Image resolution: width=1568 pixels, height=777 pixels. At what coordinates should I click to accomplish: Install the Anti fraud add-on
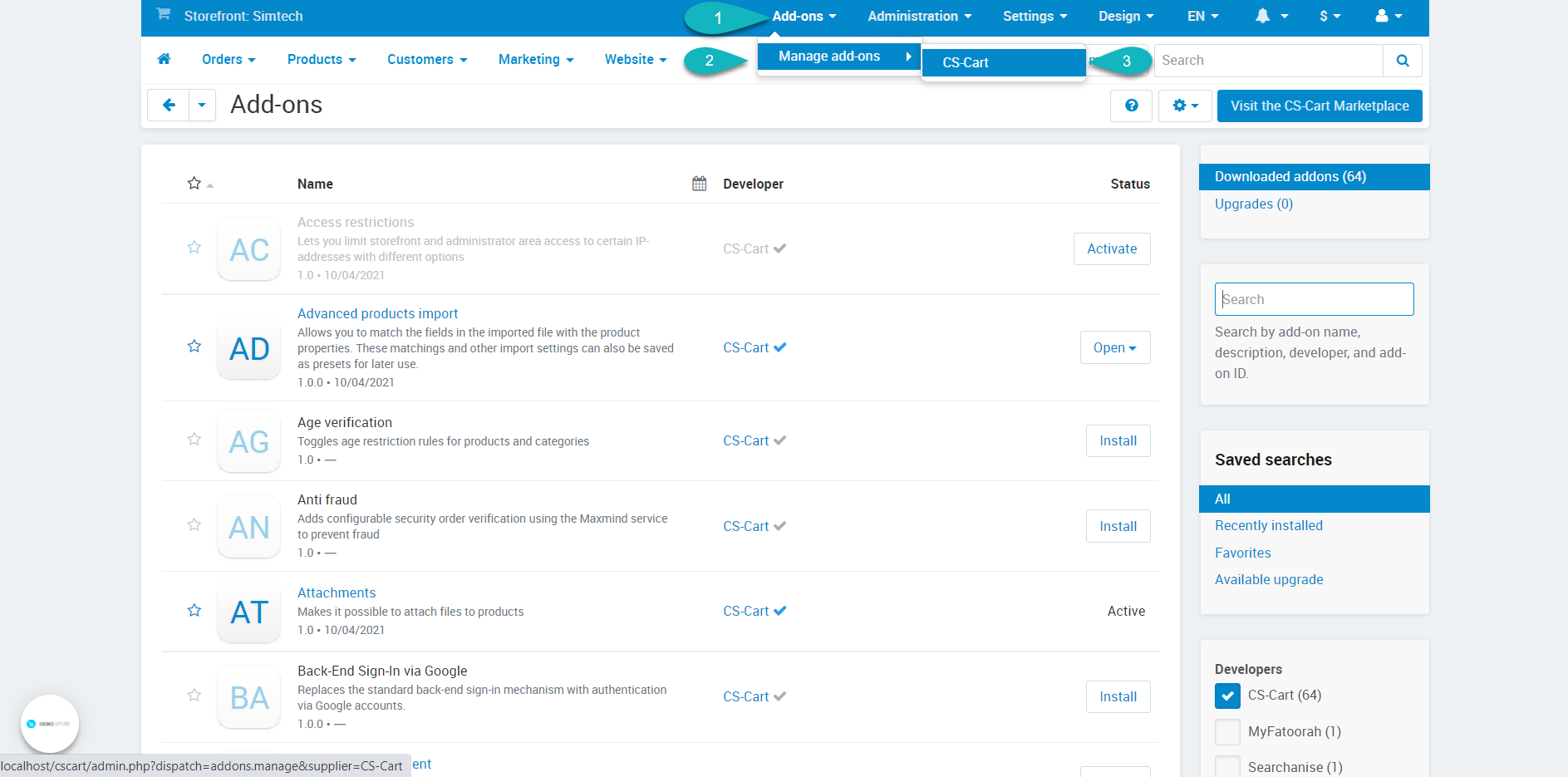[1118, 526]
